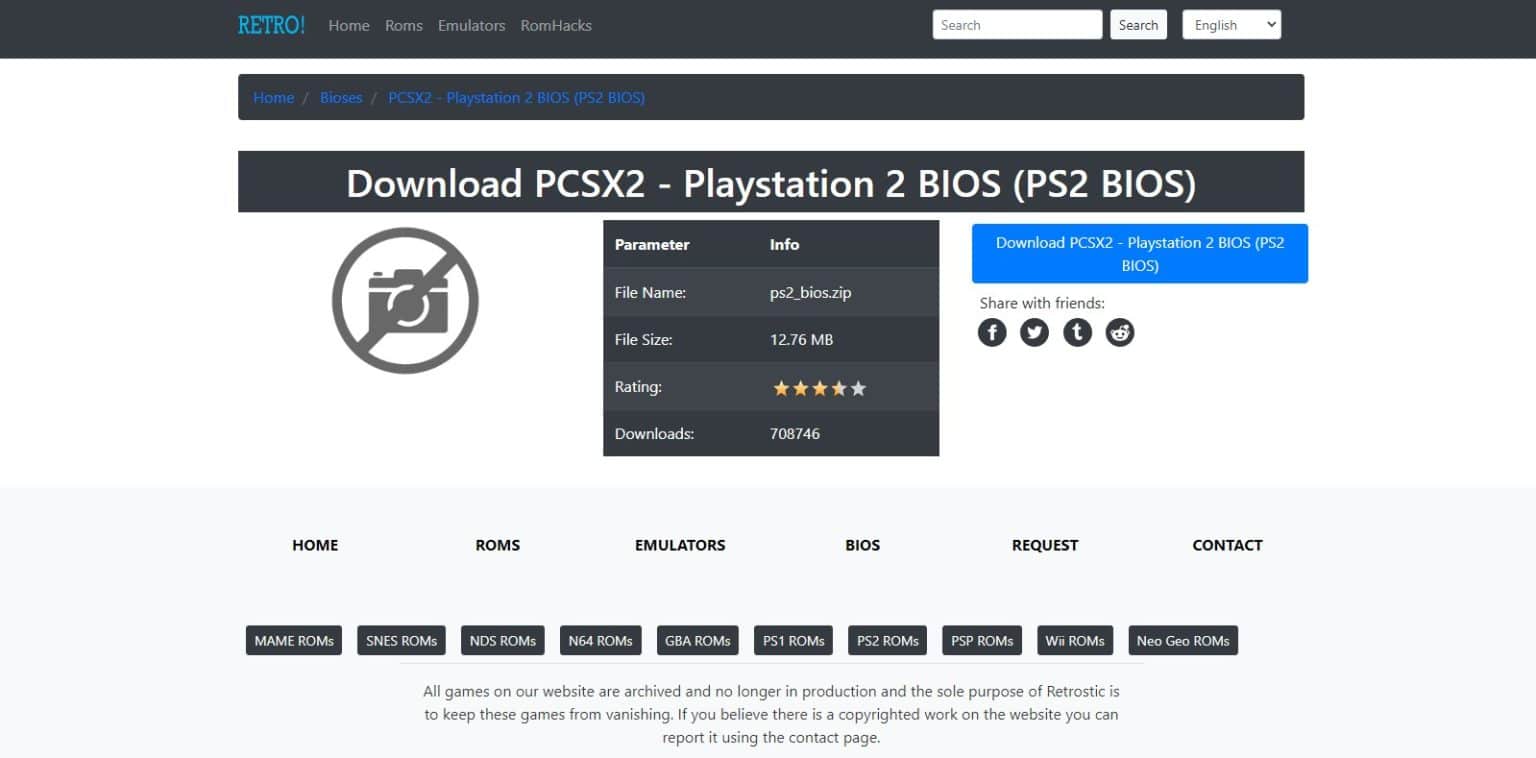Click the star rating
Screen dimensions: 1536x758
point(820,388)
